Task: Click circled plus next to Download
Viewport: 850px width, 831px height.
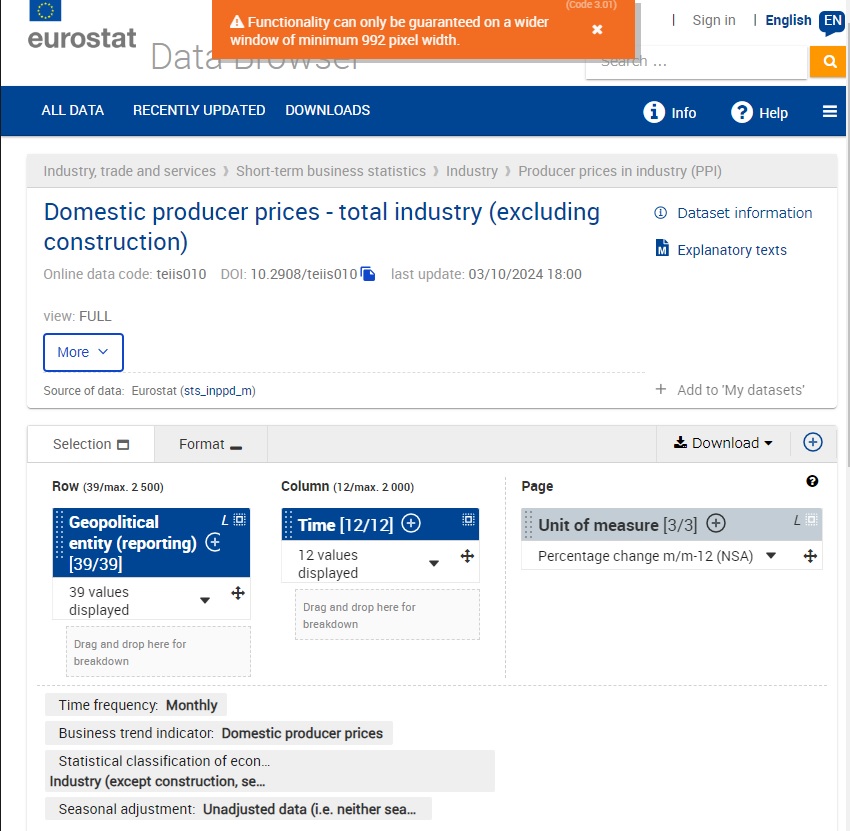Action: [812, 442]
